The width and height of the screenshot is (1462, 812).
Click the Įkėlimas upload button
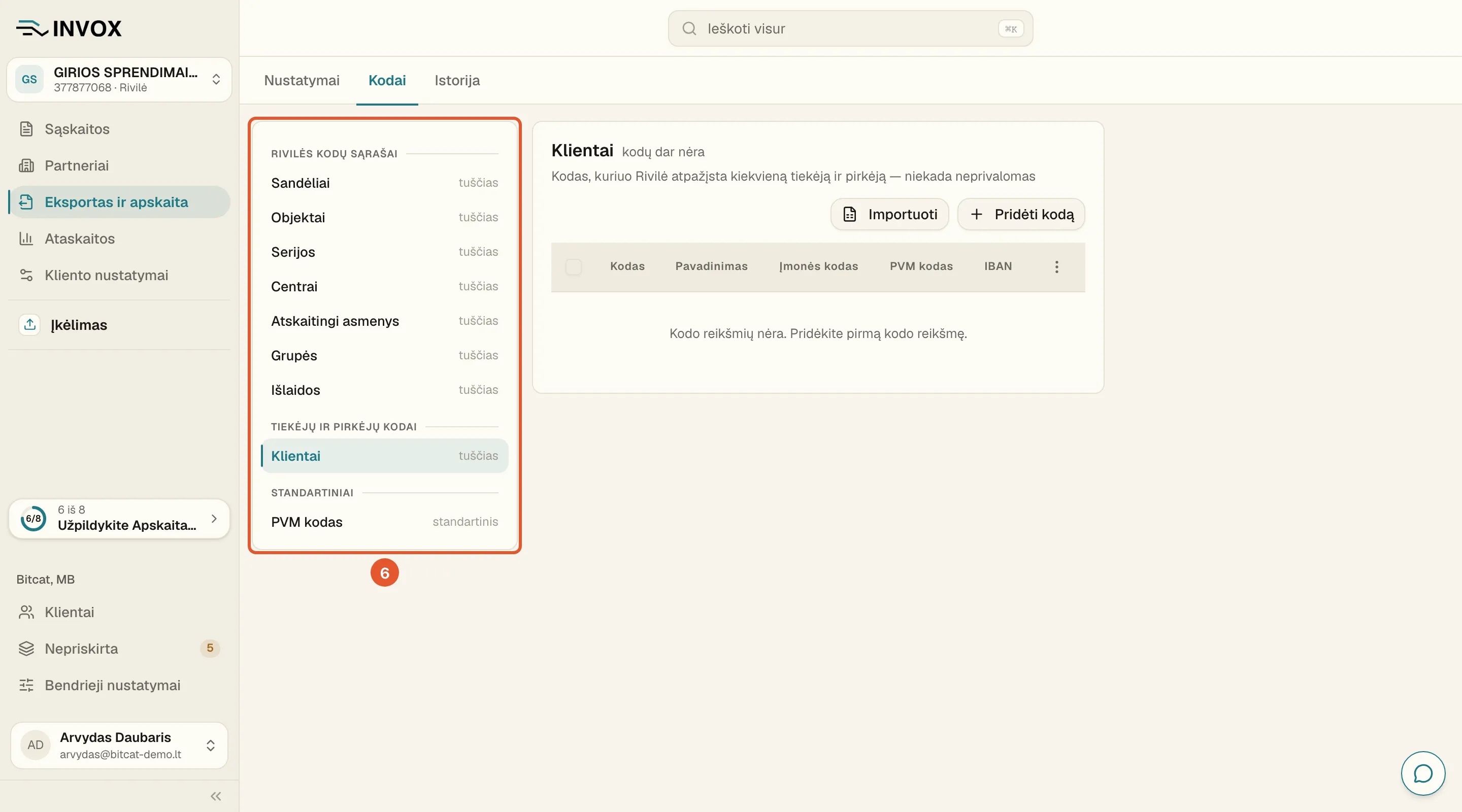point(119,325)
